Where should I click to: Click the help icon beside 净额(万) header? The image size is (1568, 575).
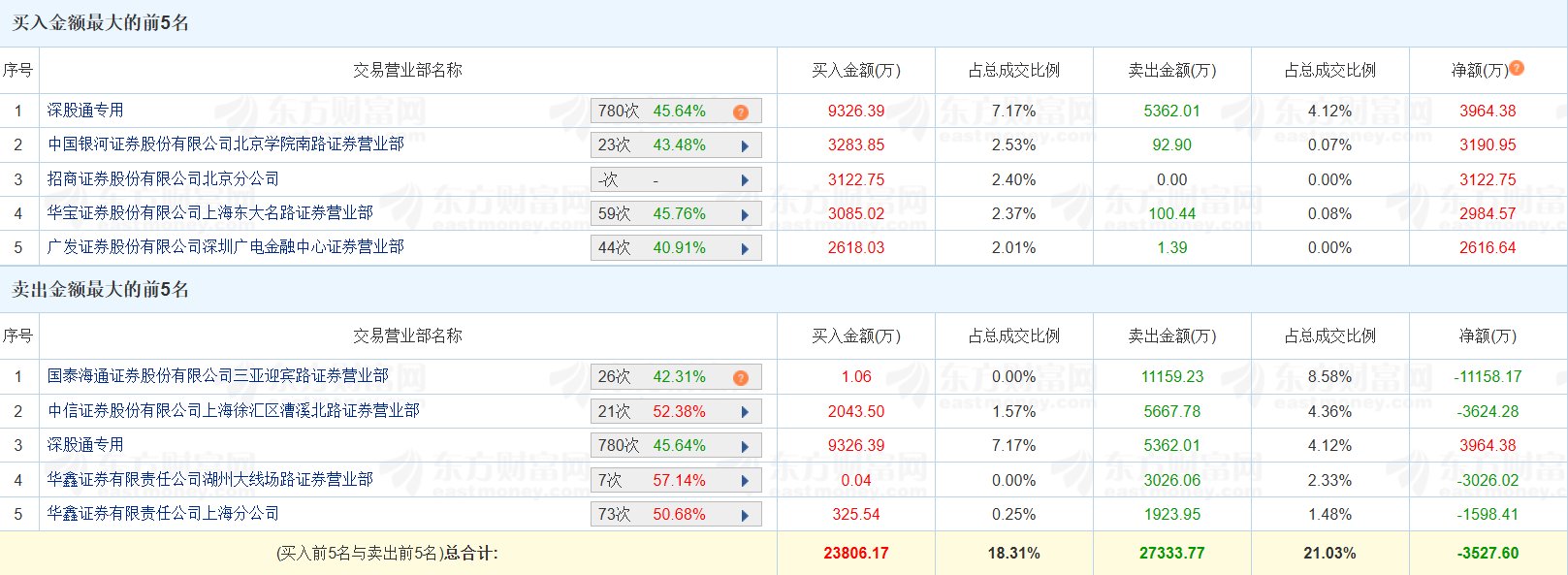1517,68
